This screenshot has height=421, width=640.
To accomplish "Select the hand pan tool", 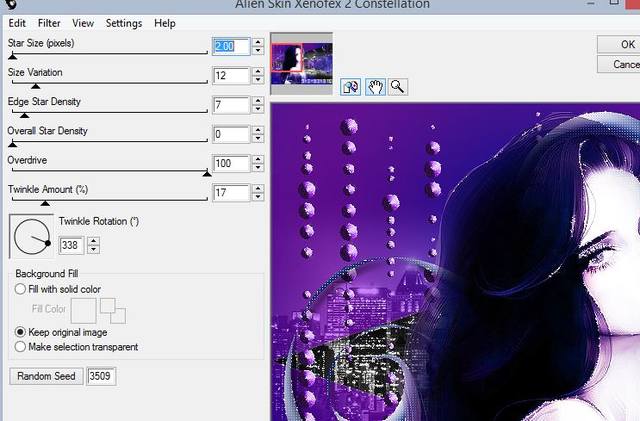I will click(x=375, y=87).
